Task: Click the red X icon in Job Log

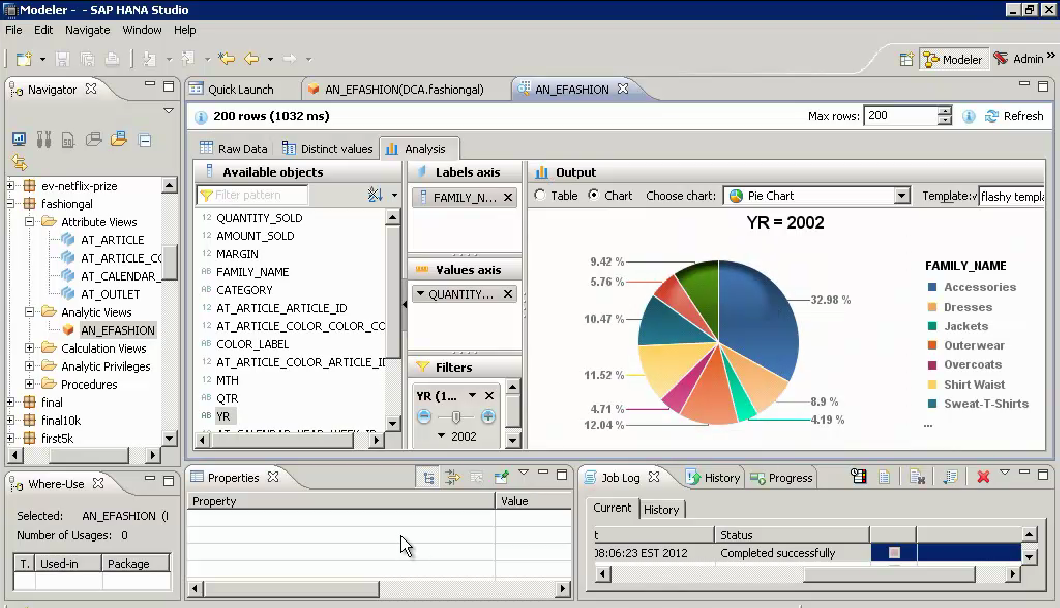Action: 983,478
